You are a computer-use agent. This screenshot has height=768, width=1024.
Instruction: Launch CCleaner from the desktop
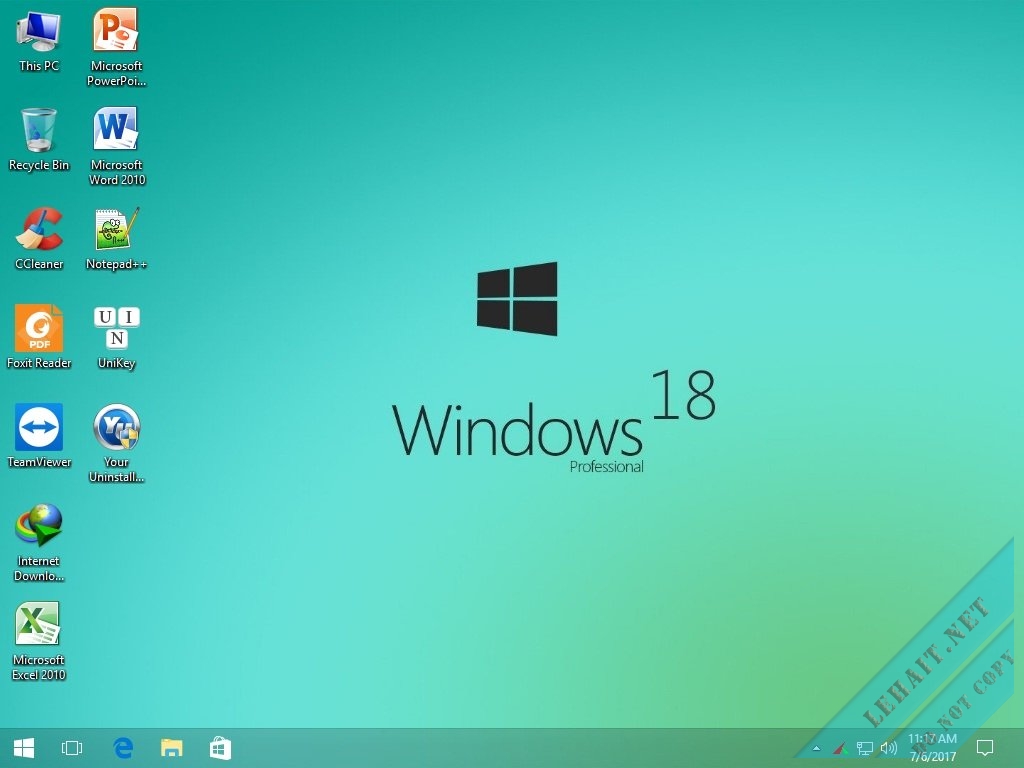[x=38, y=232]
